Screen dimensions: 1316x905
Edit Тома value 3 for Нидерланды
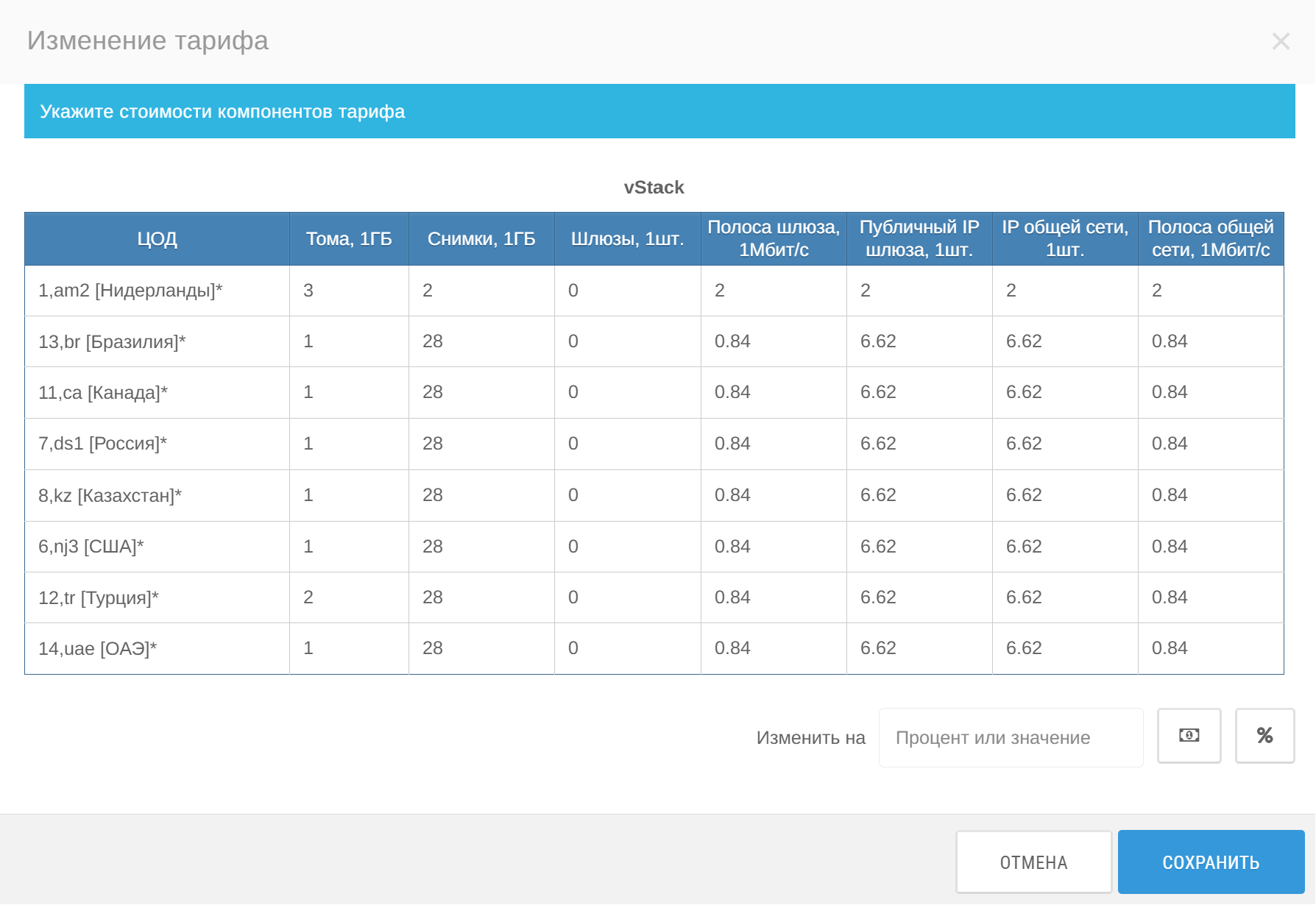[349, 291]
